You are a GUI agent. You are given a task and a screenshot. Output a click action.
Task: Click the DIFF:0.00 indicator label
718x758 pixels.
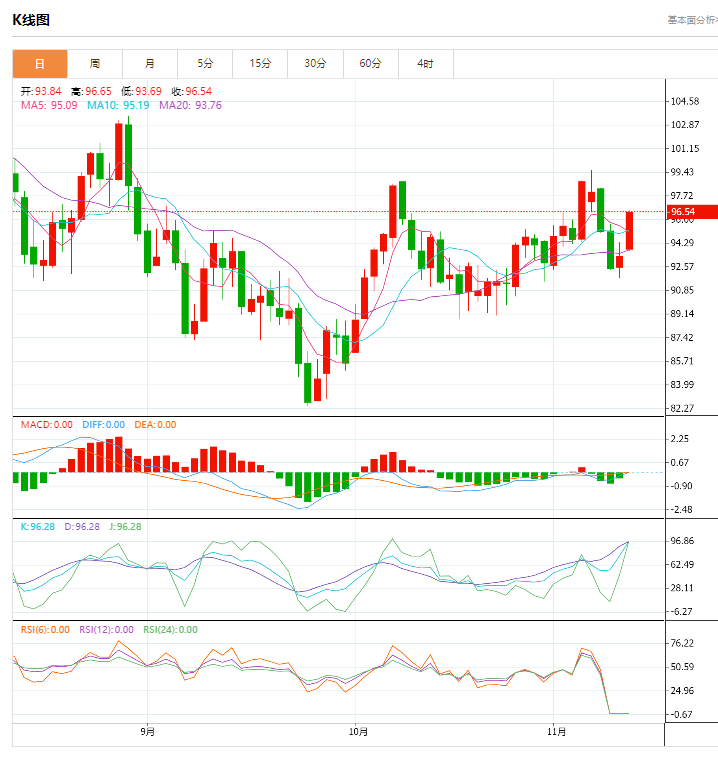point(103,425)
